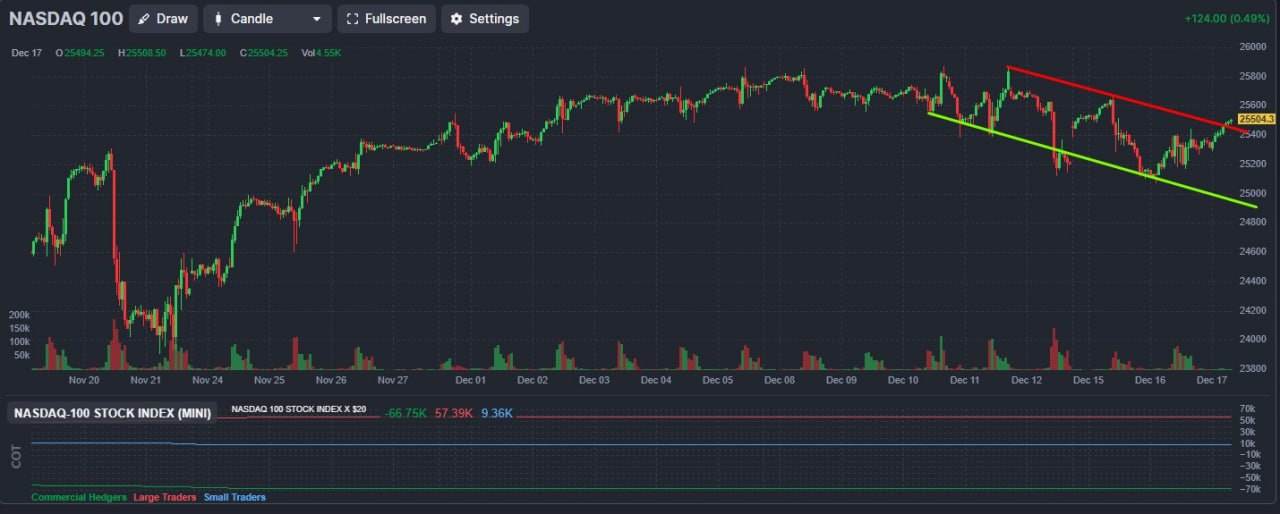Toggle the Commercial Hedgers legend series
Screen dimensions: 1280x514
coord(79,497)
